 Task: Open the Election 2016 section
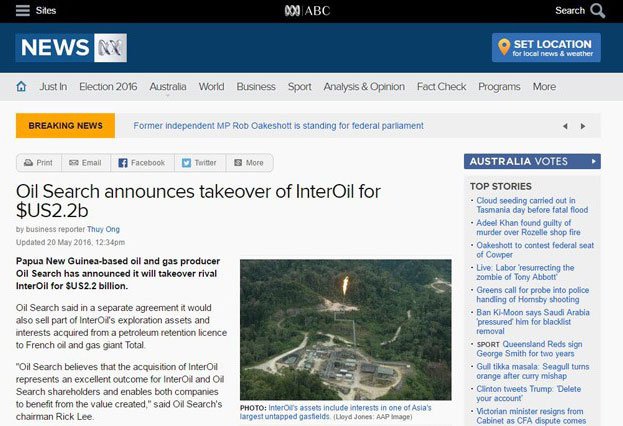coord(108,87)
